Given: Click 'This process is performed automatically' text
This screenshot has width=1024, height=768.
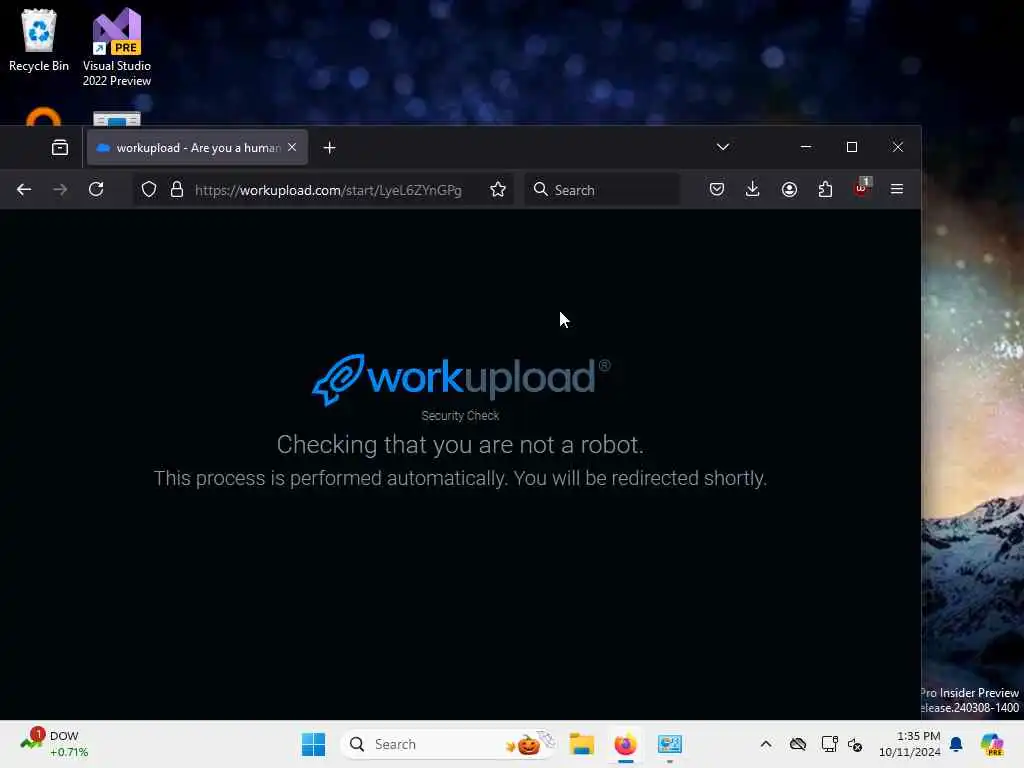Looking at the screenshot, I should click(330, 478).
